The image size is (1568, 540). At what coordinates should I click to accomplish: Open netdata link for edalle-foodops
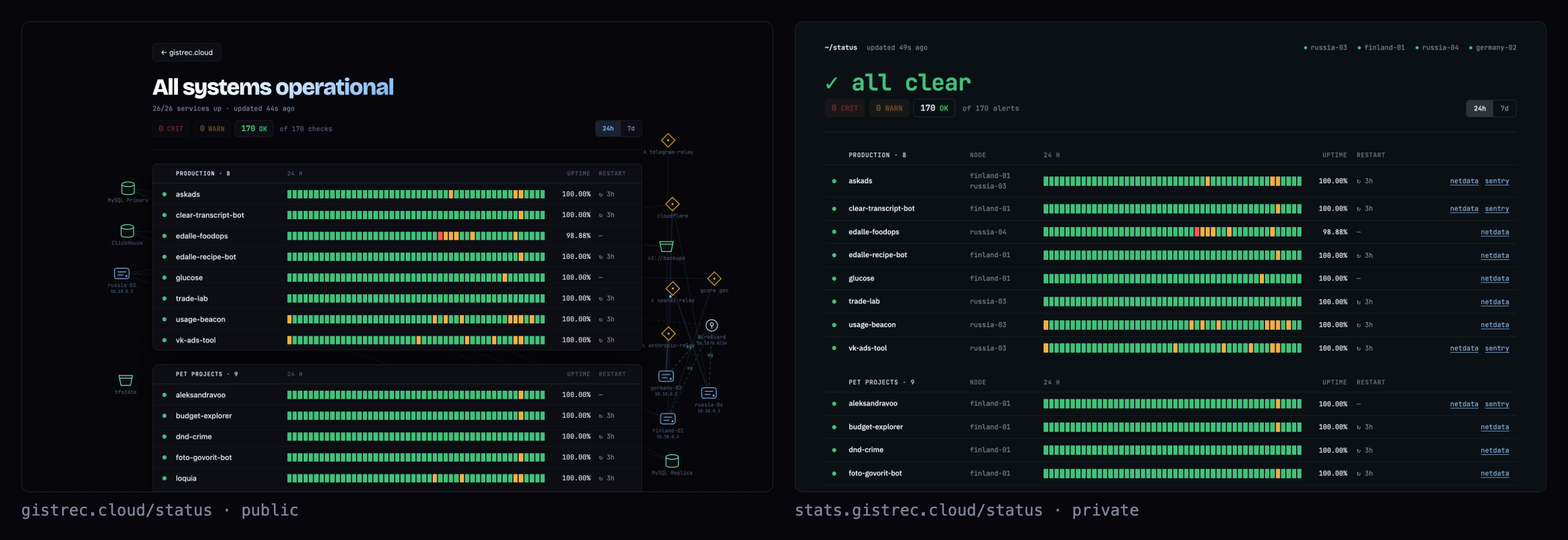(1494, 232)
